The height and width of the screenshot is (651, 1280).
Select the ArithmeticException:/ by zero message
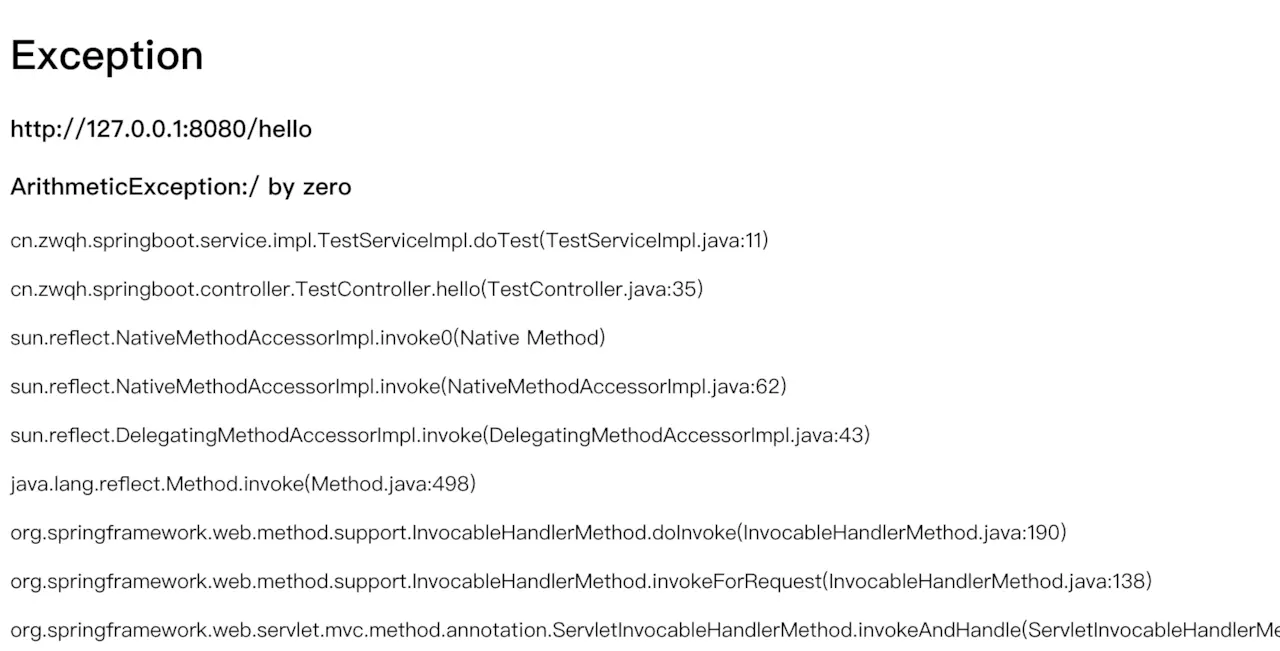181,187
